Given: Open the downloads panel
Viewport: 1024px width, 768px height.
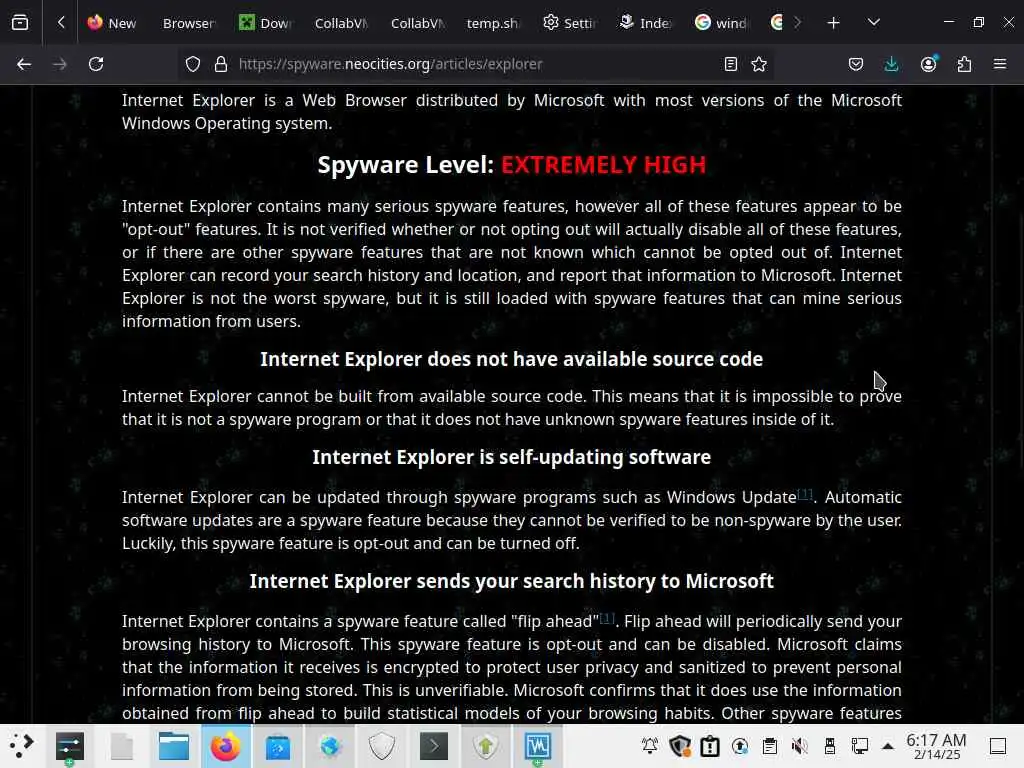Looking at the screenshot, I should pyautogui.click(x=891, y=64).
